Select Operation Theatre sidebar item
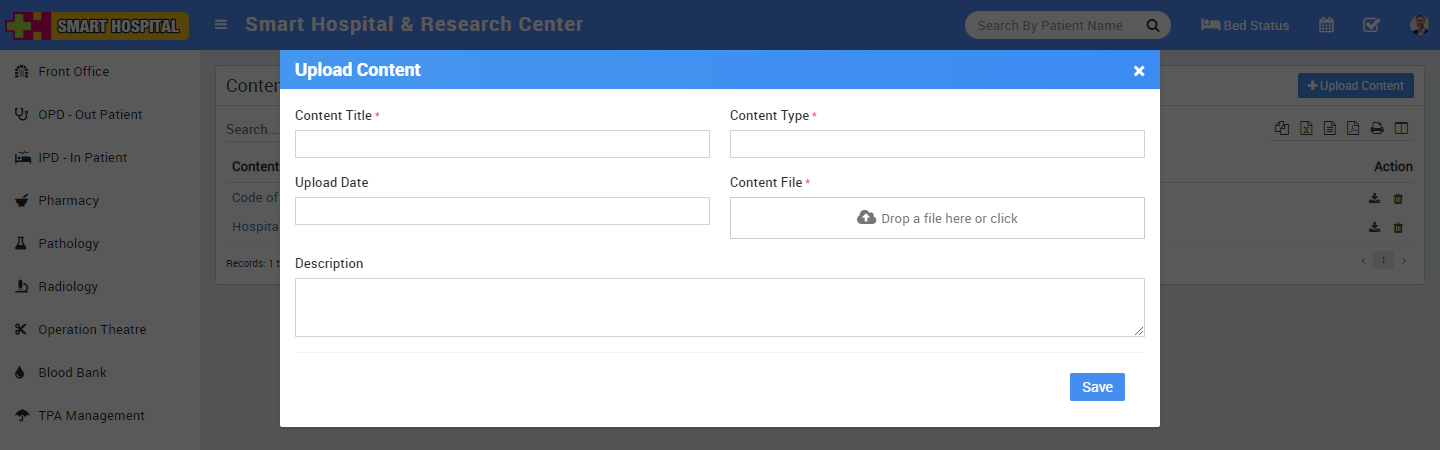 (x=92, y=330)
